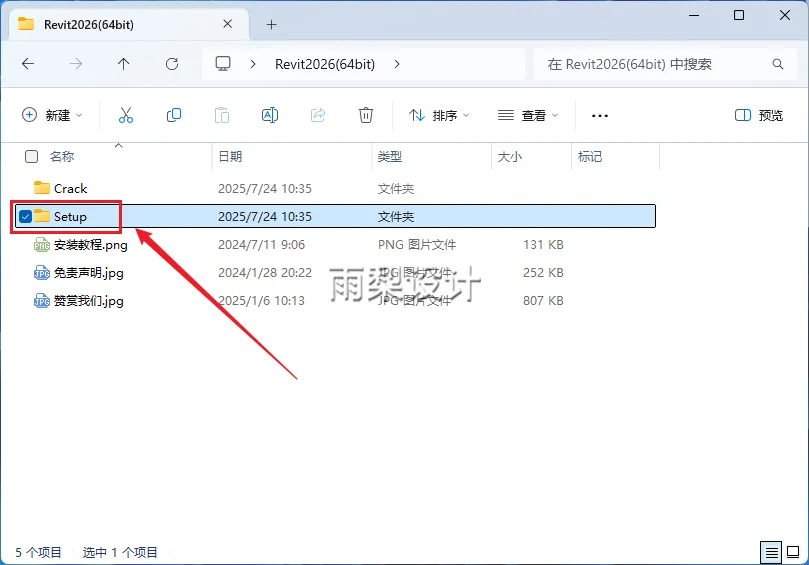Uncheck the Setup folder checkbox
809x565 pixels.
coord(25,216)
